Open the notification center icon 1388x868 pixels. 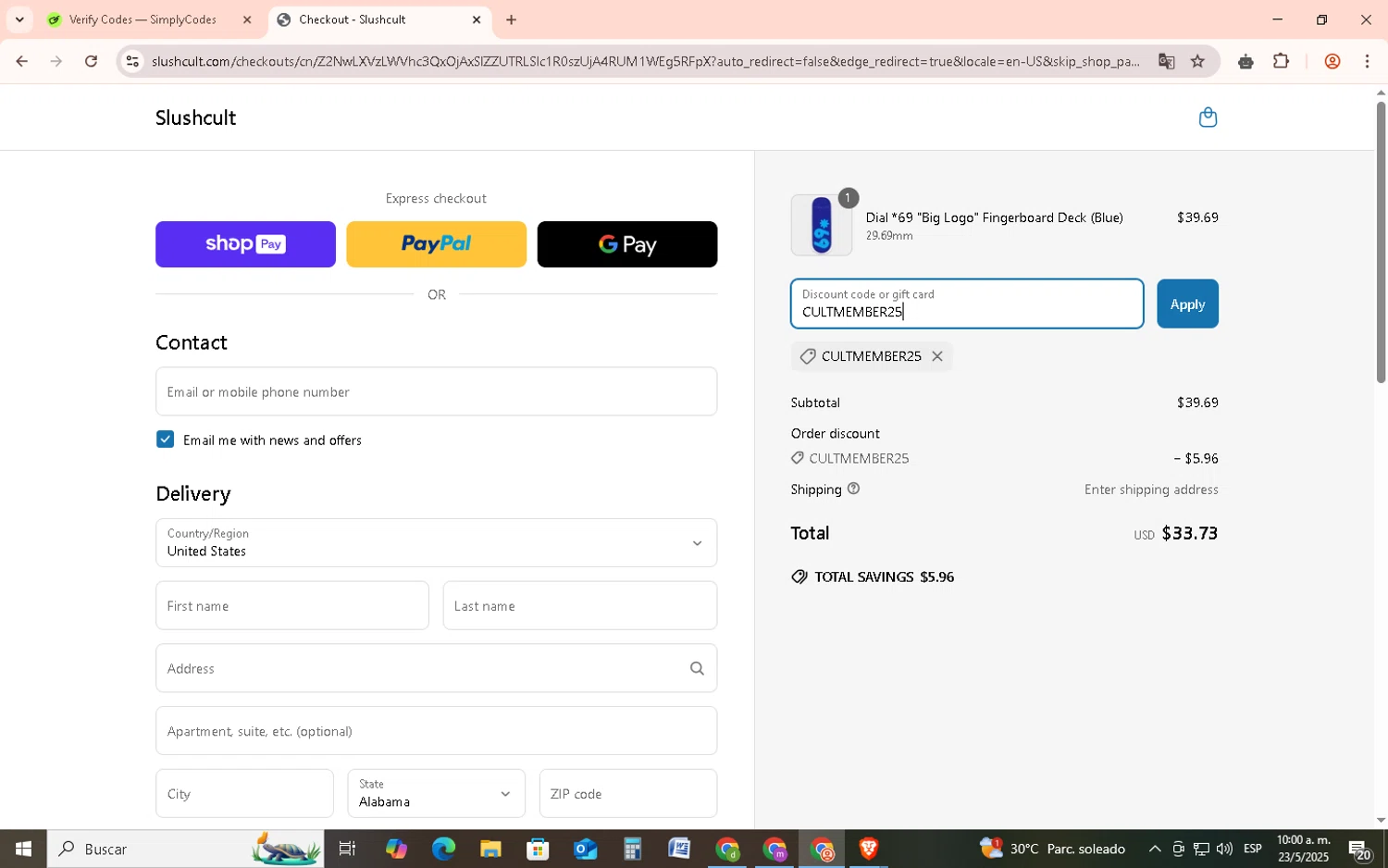pos(1359,849)
